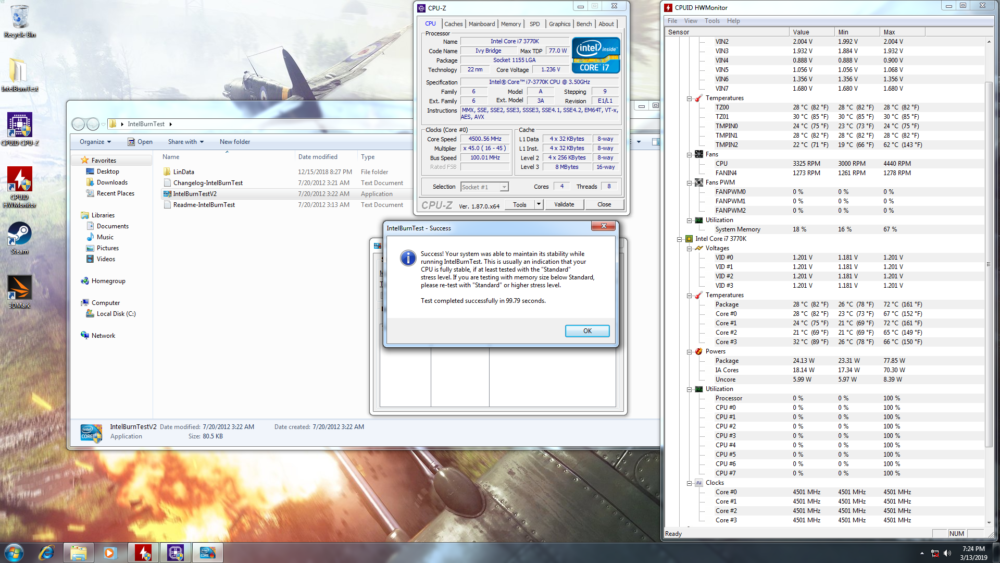Open Homegroup in Explorer sidebar
Screen dimensions: 1000x563
tap(108, 281)
